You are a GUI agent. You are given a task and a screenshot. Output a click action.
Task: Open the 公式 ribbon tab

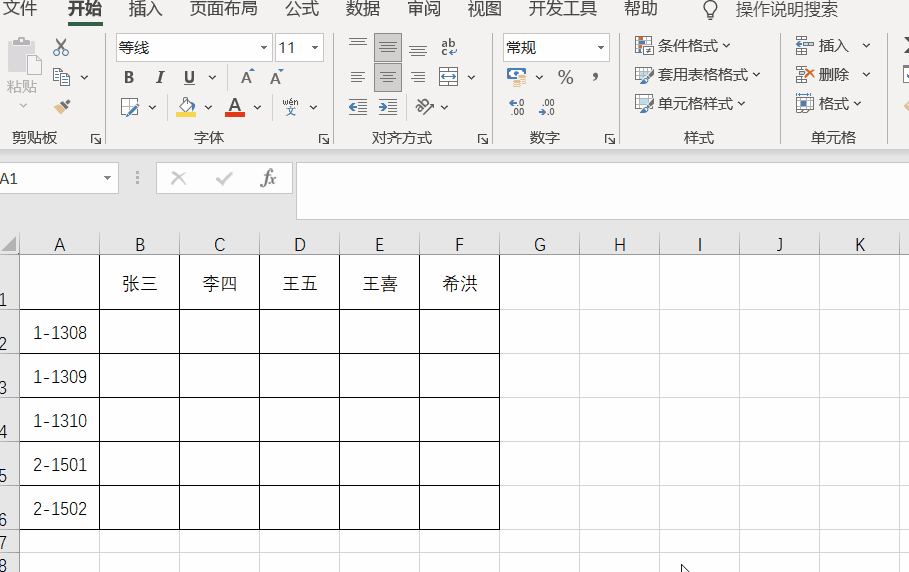301,10
